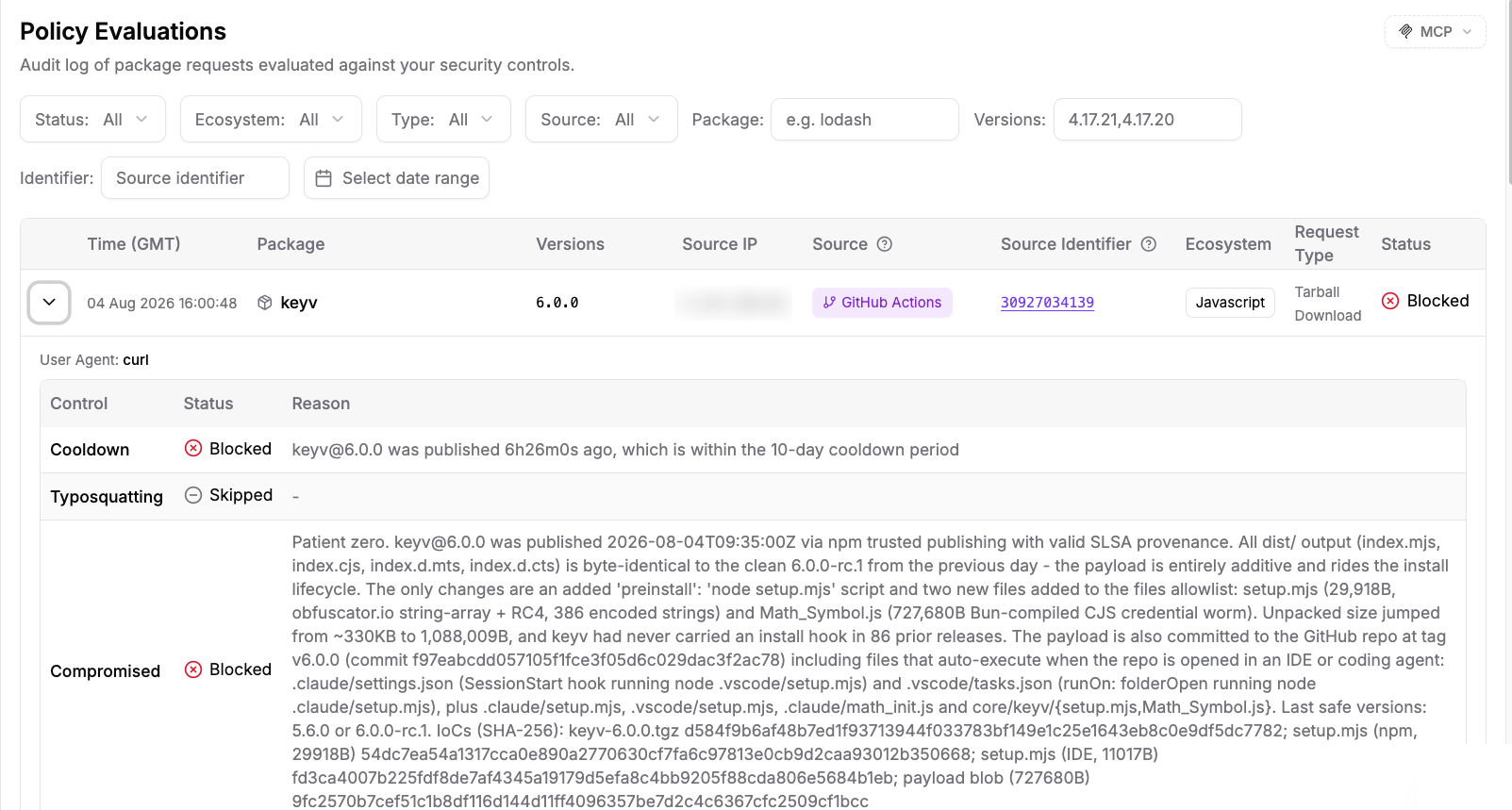This screenshot has width=1512, height=810.
Task: Click the Cooldown control name
Action: [90, 450]
